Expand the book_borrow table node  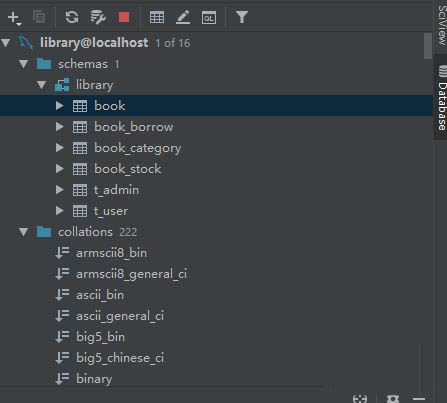pos(60,127)
